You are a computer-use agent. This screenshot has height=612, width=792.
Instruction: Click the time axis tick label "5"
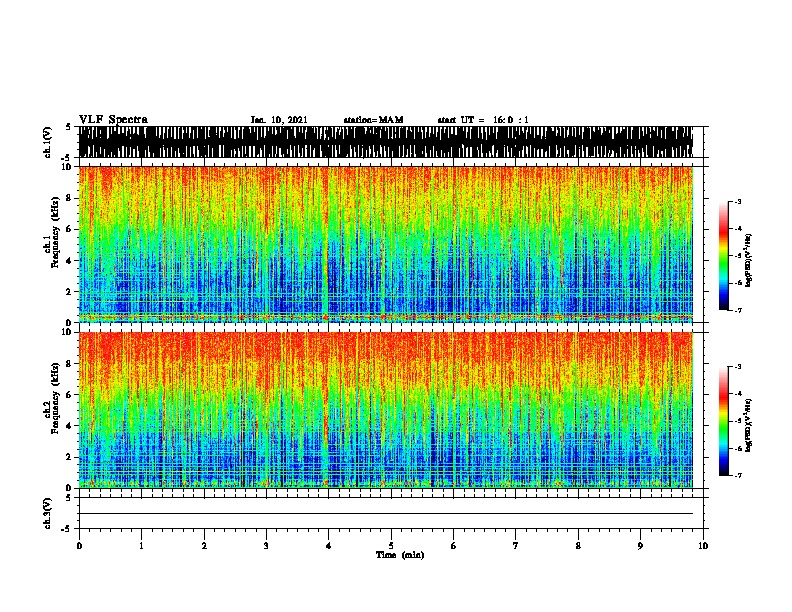[391, 546]
